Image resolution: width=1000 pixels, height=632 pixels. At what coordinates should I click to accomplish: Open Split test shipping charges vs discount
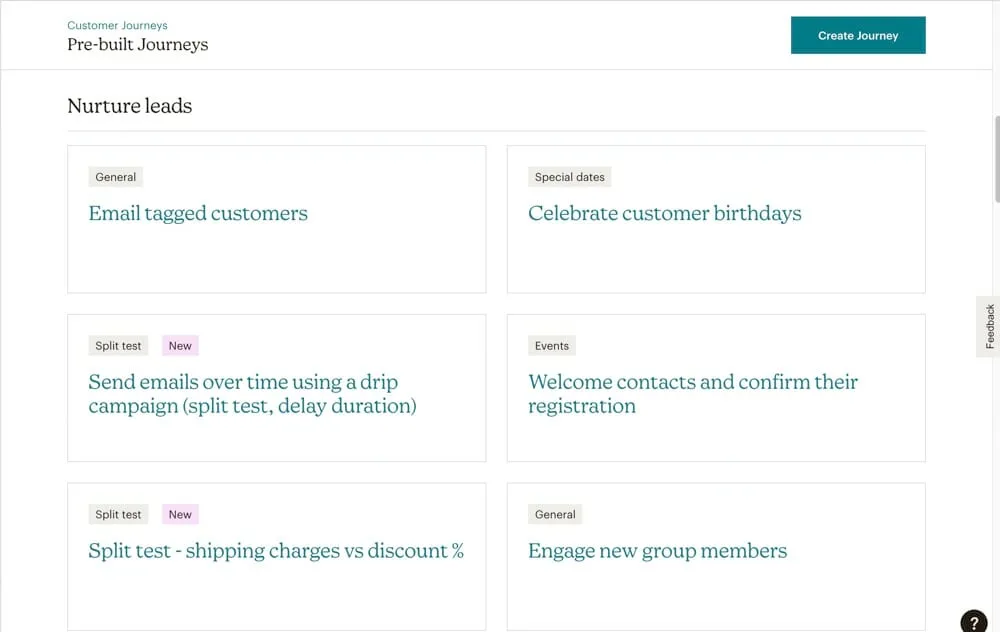[276, 551]
